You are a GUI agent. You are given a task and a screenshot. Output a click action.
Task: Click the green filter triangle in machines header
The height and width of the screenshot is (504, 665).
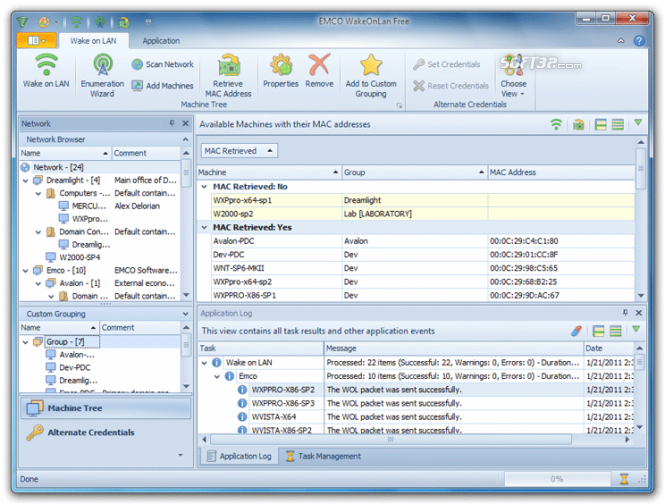pyautogui.click(x=638, y=123)
